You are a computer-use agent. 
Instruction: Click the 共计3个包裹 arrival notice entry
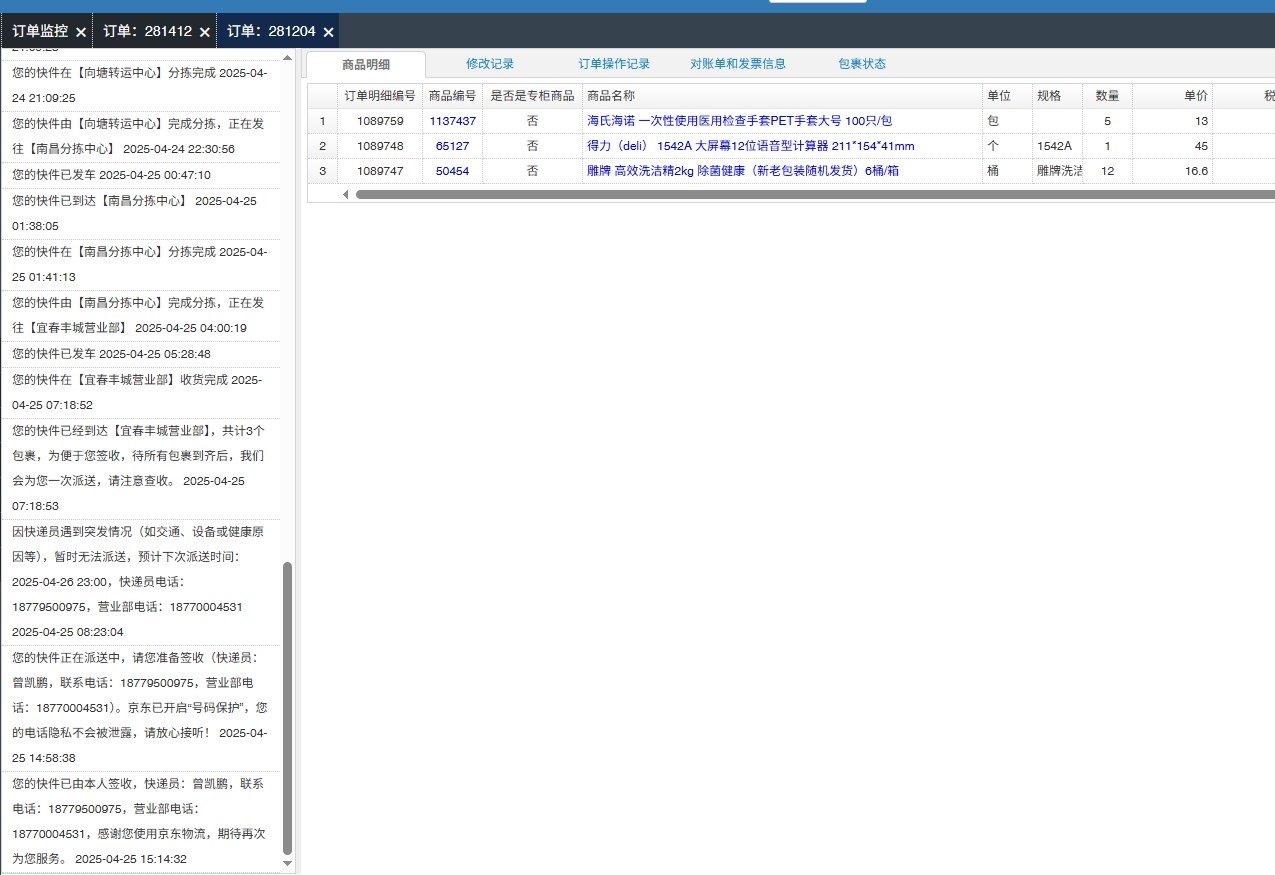tap(140, 468)
